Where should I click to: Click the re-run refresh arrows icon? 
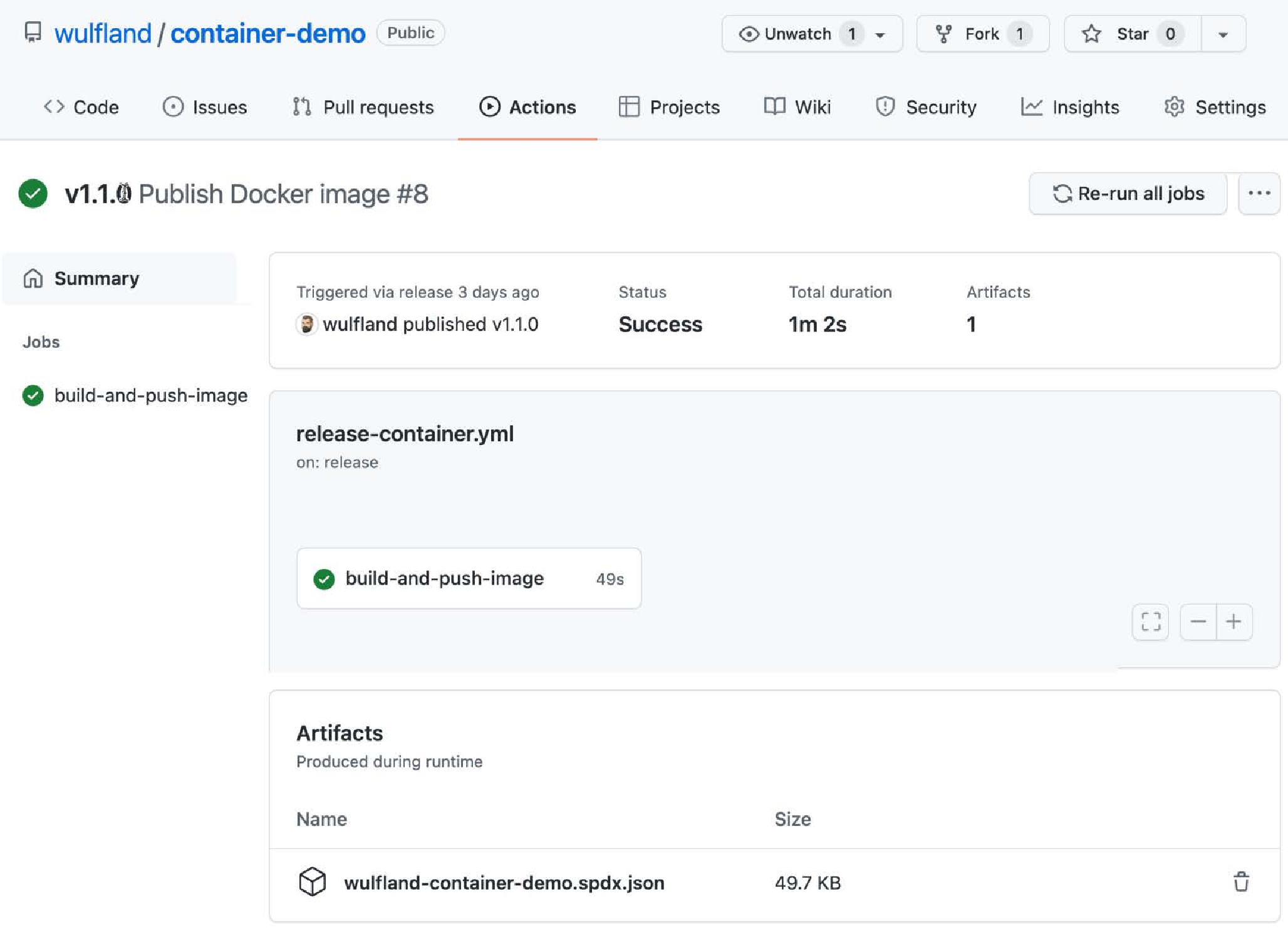pos(1062,194)
